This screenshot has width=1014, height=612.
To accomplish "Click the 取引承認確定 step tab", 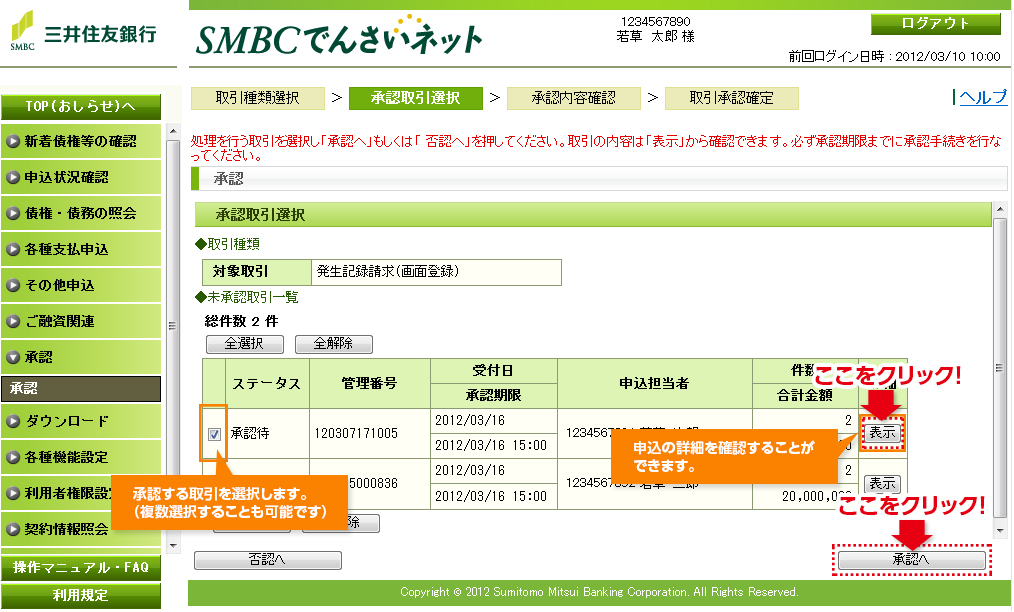I will pyautogui.click(x=731, y=98).
